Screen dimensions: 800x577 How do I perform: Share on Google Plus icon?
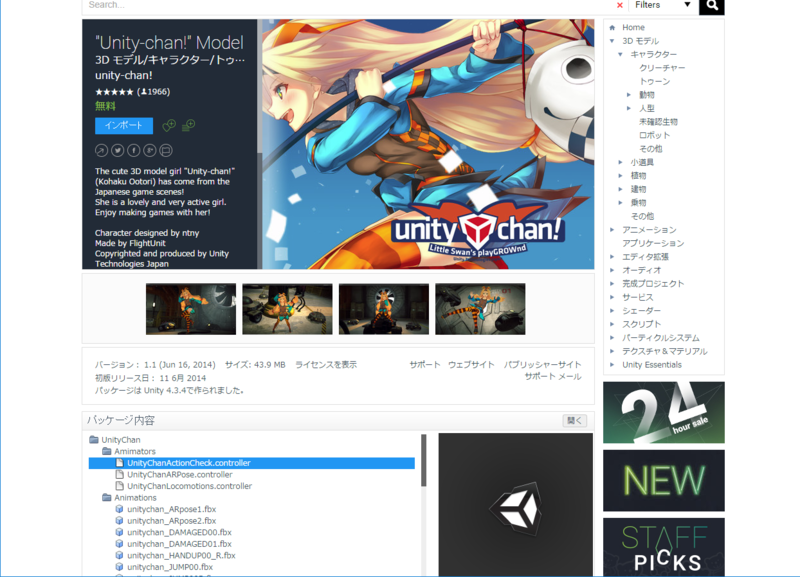(x=149, y=150)
